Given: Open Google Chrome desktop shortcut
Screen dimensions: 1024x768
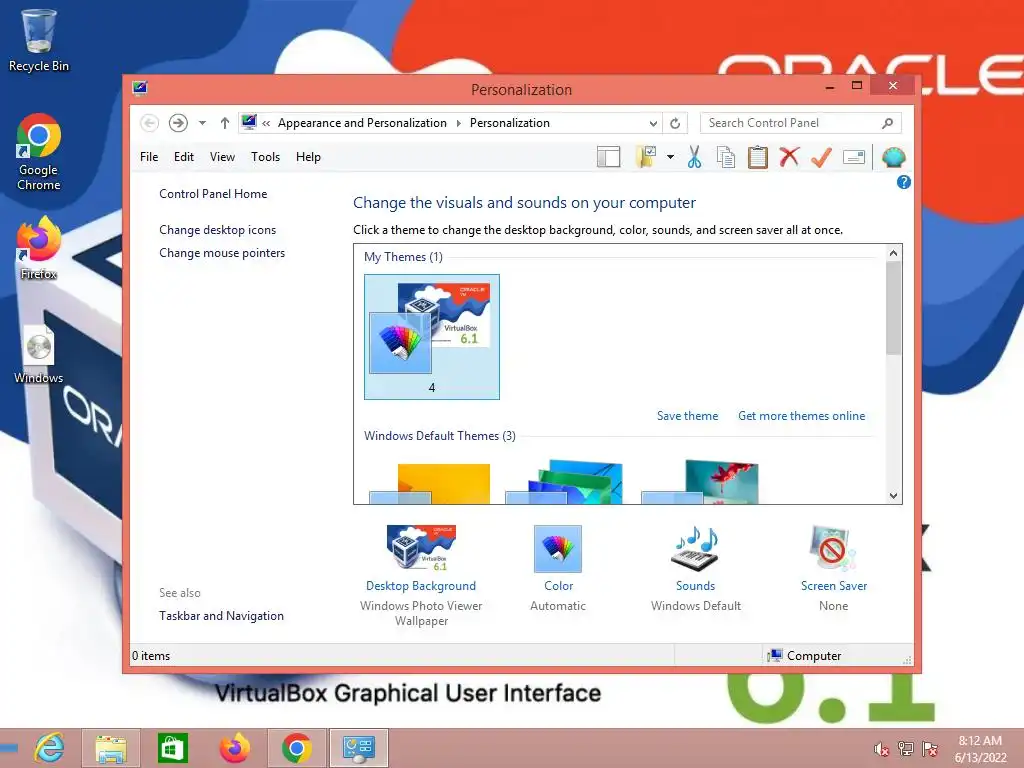Looking at the screenshot, I should [39, 152].
